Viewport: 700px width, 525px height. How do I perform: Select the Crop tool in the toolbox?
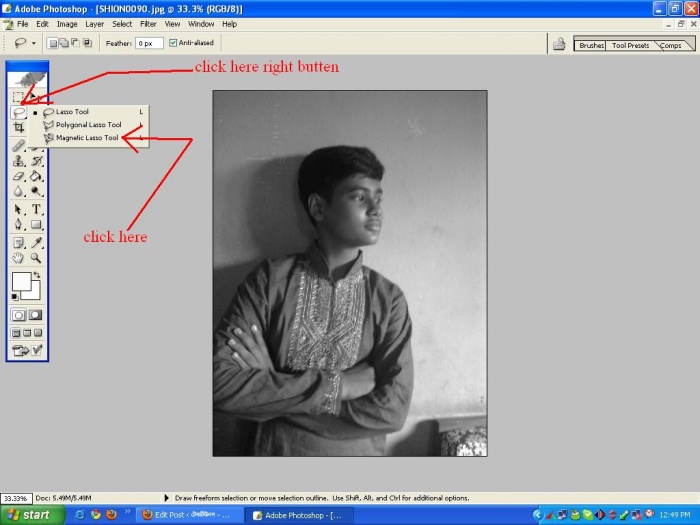click(18, 128)
